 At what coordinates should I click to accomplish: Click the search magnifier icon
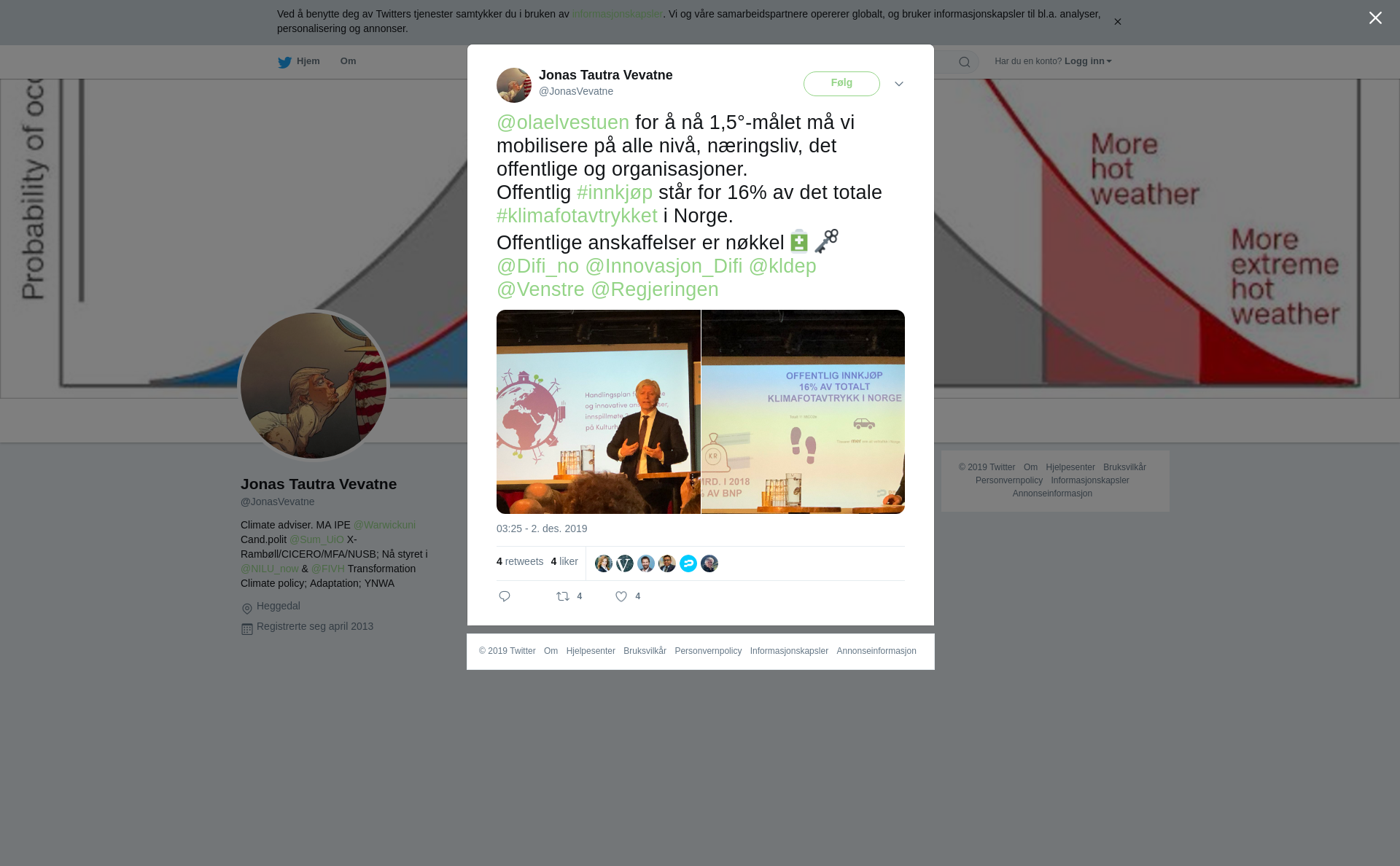pos(965,62)
